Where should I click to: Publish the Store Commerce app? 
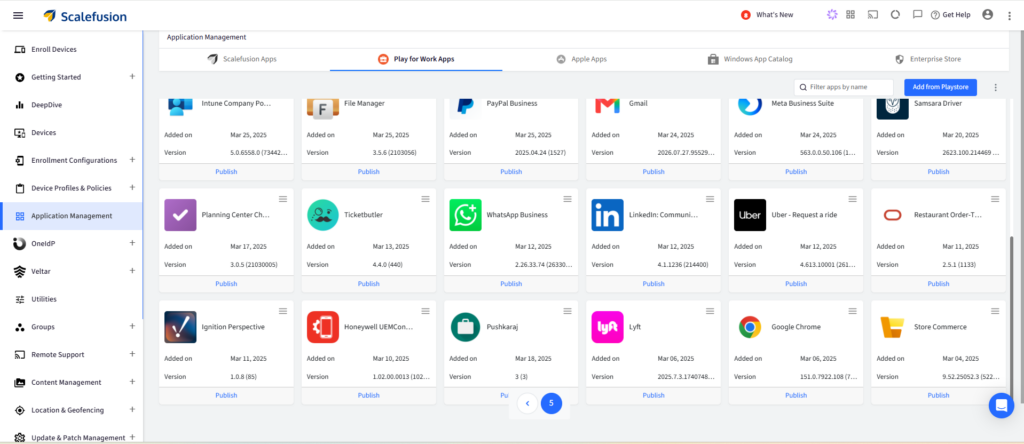(x=938, y=395)
